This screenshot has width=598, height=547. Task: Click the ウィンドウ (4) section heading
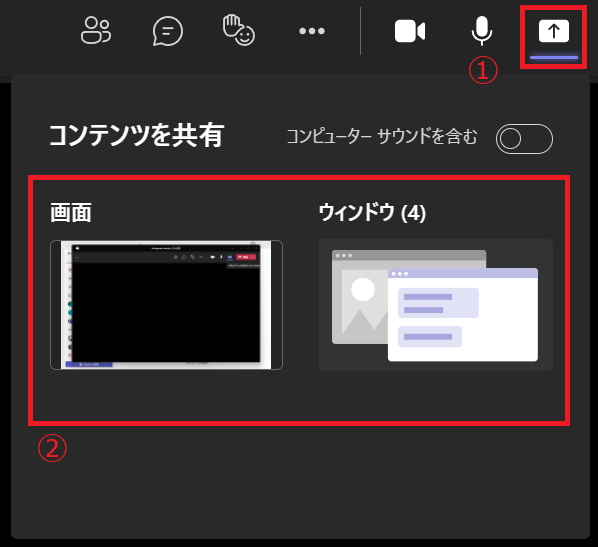tap(372, 212)
